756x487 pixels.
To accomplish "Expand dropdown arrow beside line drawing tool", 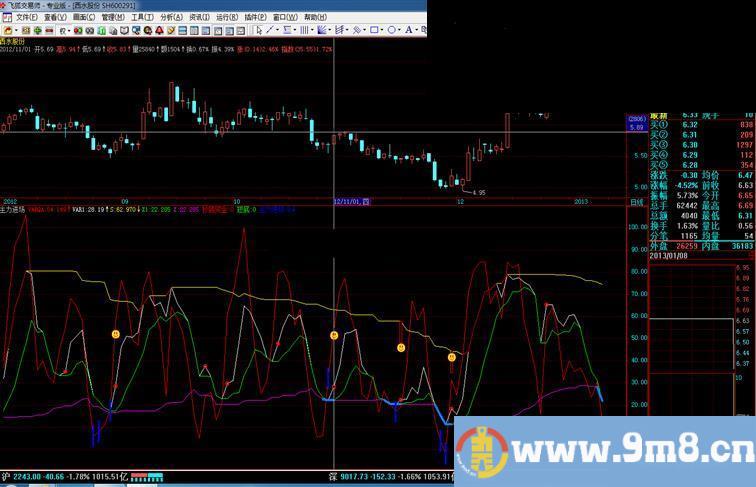I will (x=279, y=29).
